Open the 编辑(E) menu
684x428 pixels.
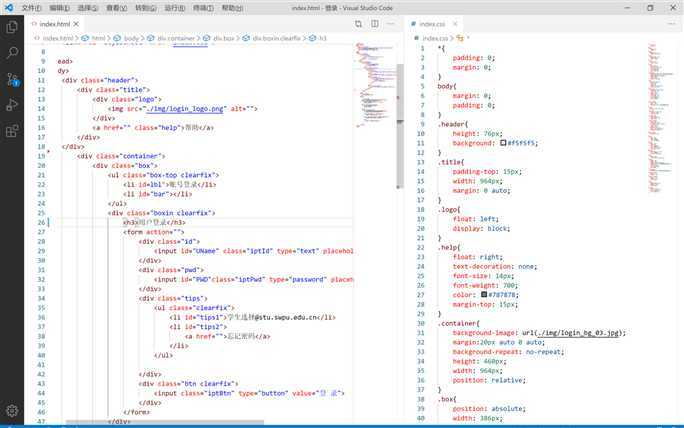tap(59, 8)
